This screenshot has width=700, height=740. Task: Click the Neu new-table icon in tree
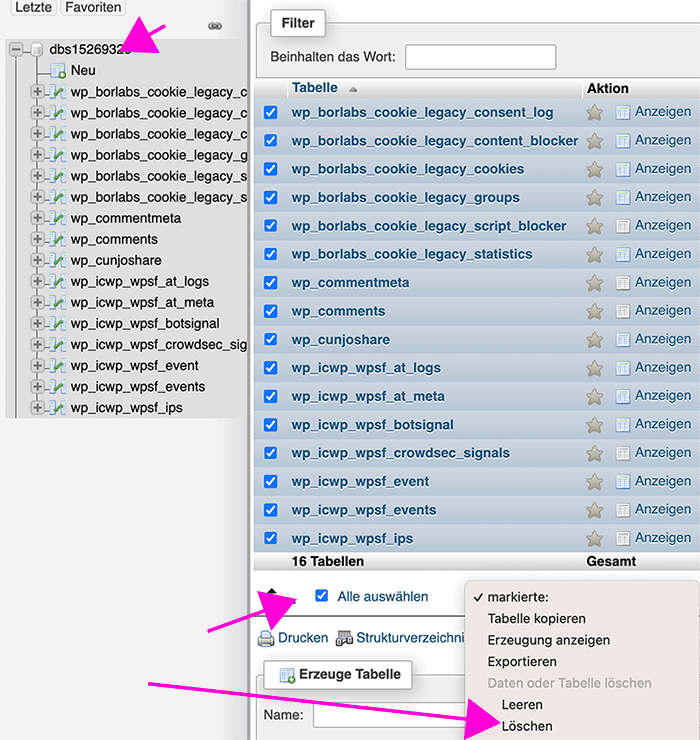pos(58,71)
